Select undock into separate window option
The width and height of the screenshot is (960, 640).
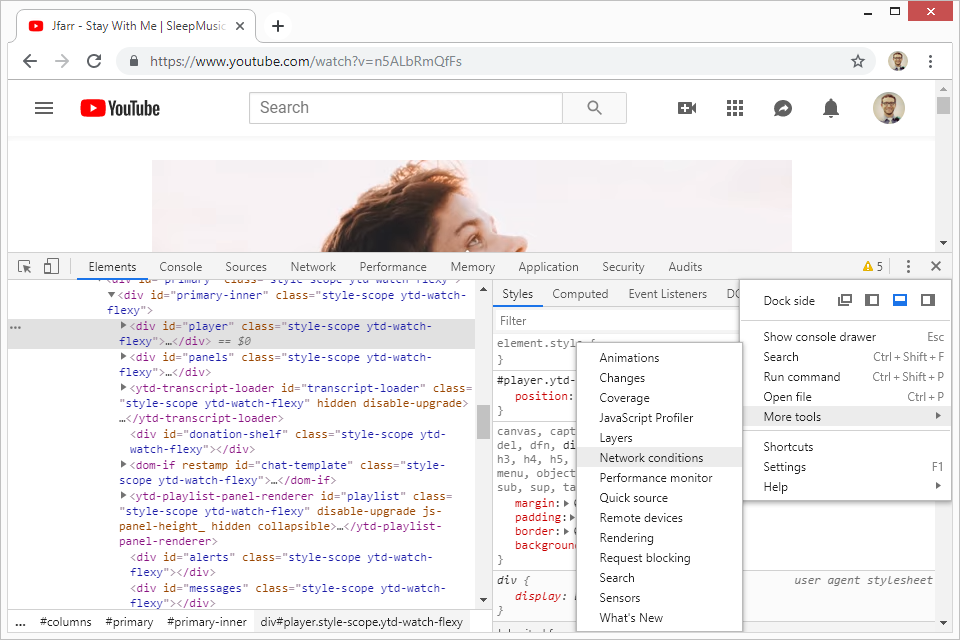click(x=845, y=300)
